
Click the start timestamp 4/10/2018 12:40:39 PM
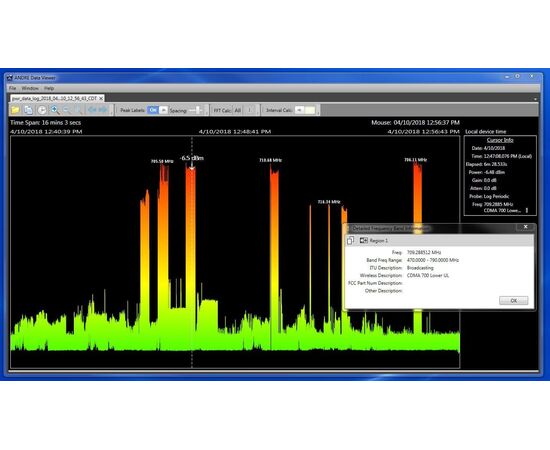point(46,132)
